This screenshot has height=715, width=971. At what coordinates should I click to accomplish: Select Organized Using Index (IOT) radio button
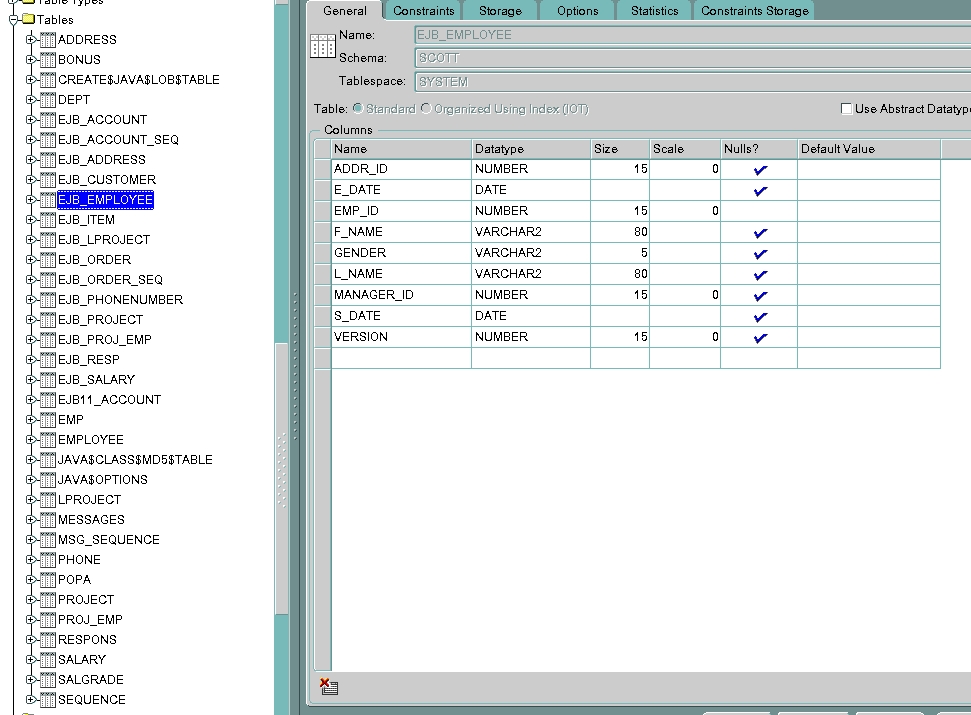pyautogui.click(x=426, y=108)
